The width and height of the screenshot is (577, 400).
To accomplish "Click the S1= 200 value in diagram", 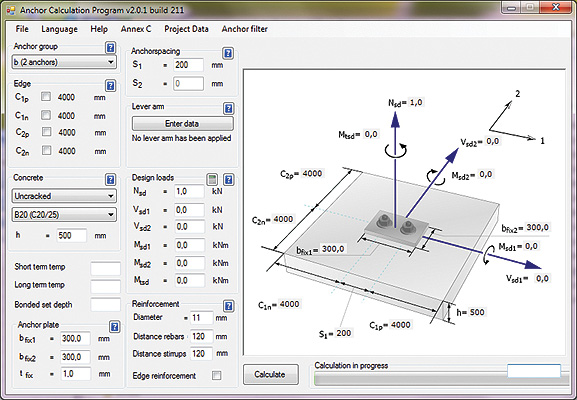I will point(343,333).
